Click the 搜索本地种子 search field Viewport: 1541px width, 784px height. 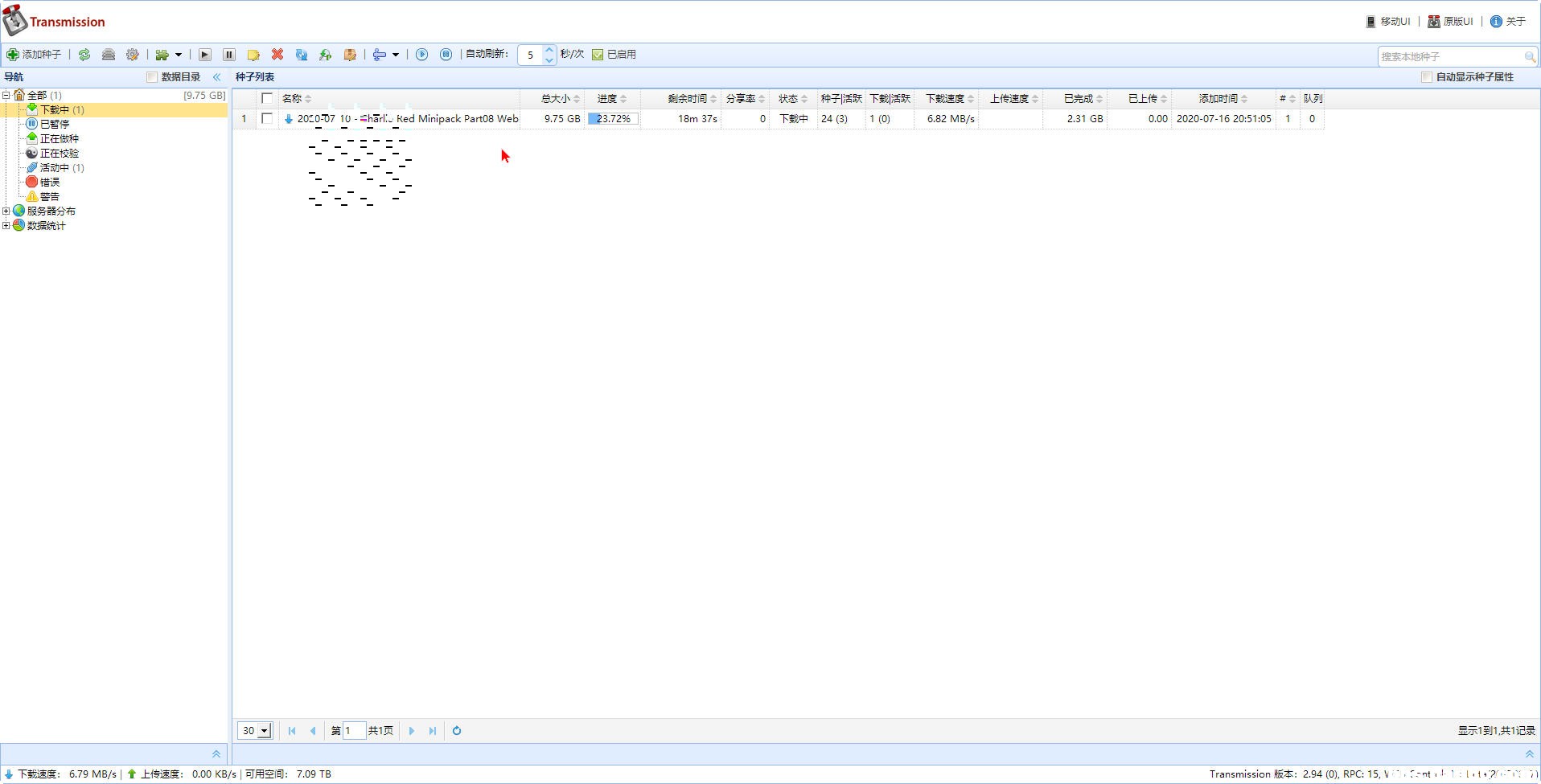pos(1450,56)
